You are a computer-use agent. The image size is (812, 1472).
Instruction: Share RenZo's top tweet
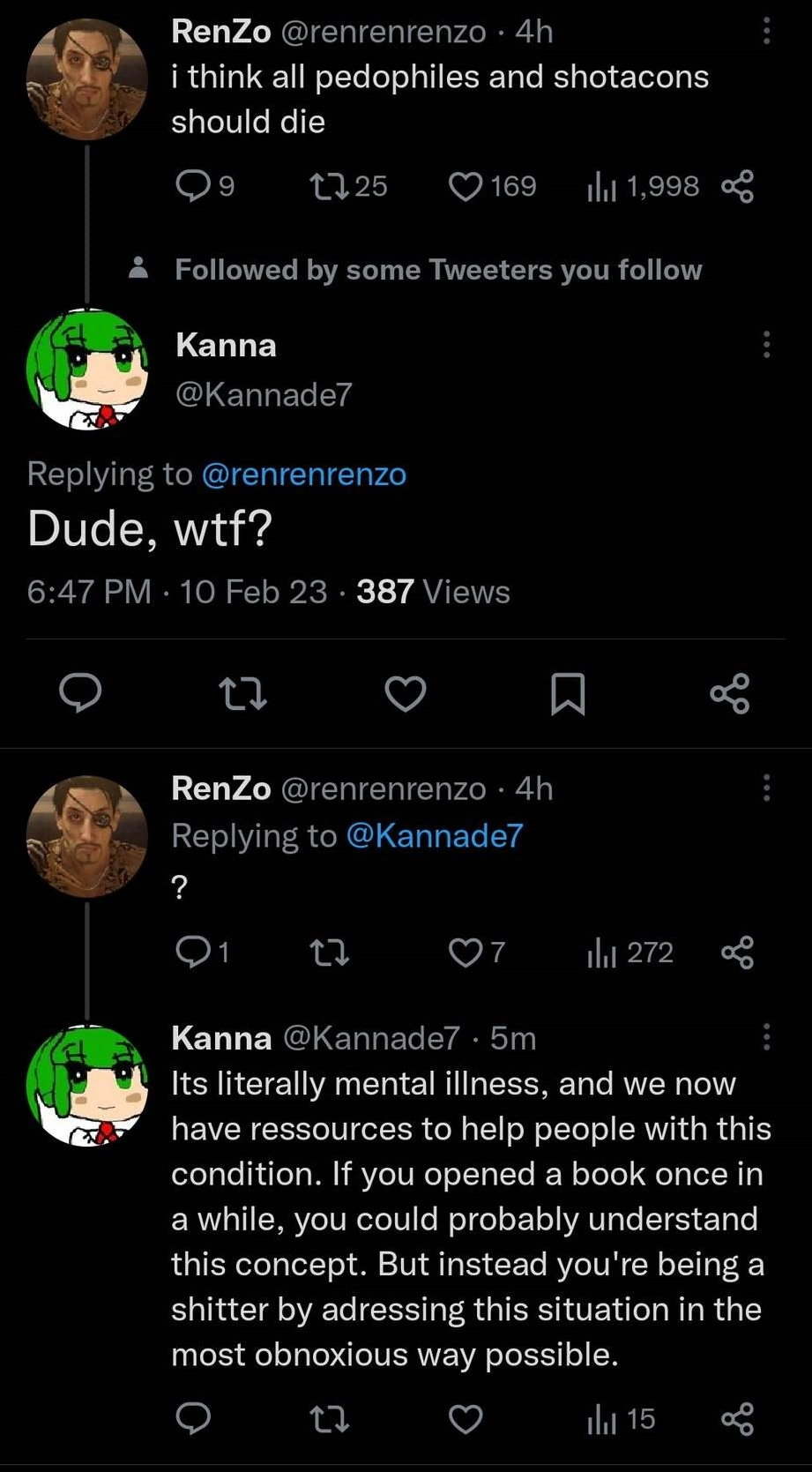tap(737, 186)
